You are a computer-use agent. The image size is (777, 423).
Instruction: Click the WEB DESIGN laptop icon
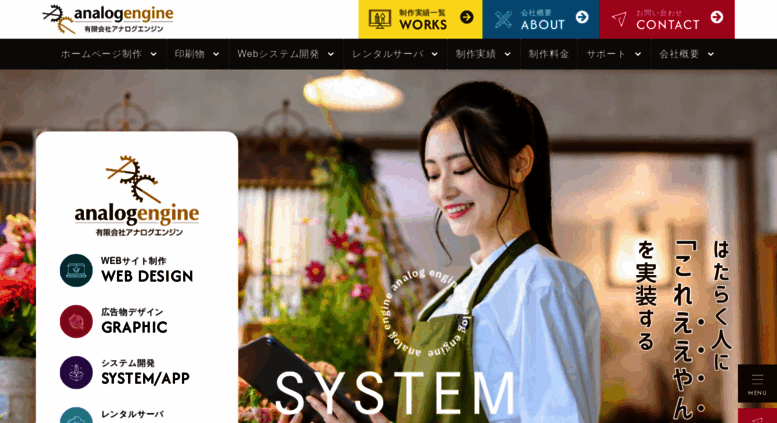(76, 270)
